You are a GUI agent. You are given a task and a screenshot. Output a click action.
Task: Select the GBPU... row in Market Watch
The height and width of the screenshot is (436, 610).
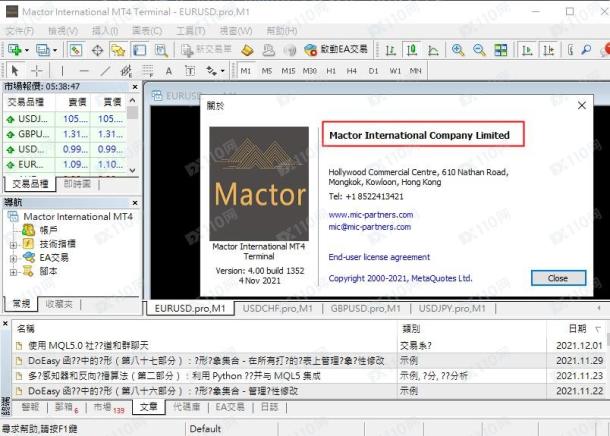pos(65,134)
